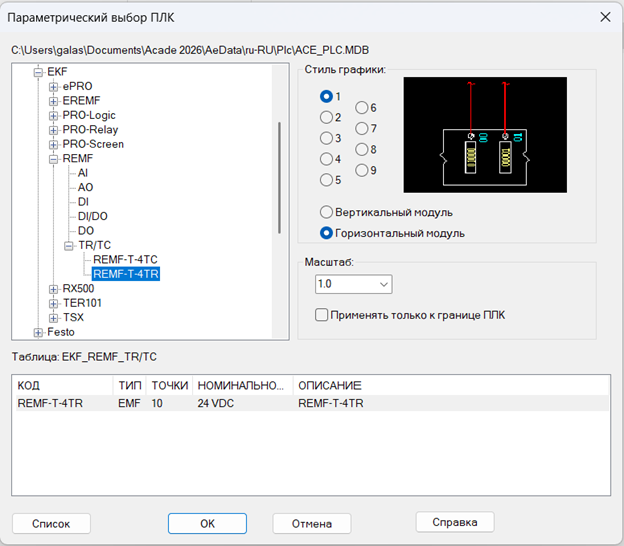
Task: Confirm with the OK button
Action: click(207, 523)
